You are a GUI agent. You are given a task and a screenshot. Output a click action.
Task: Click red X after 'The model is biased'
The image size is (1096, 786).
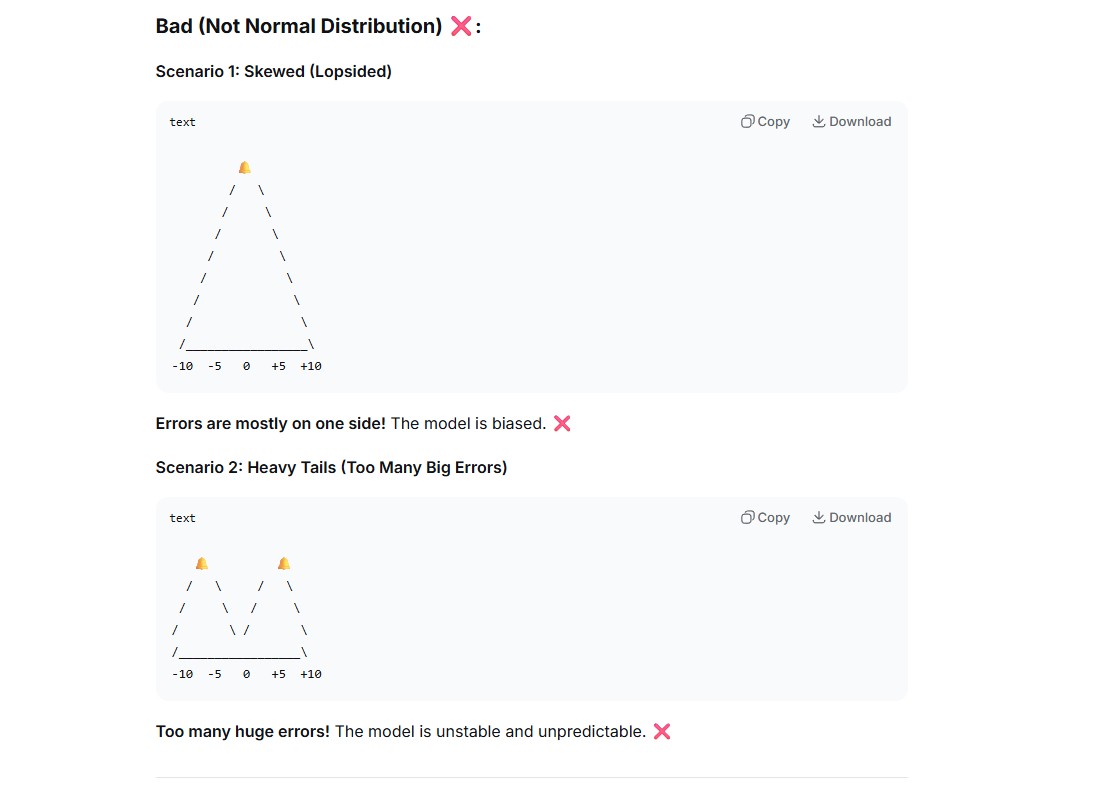(x=562, y=423)
